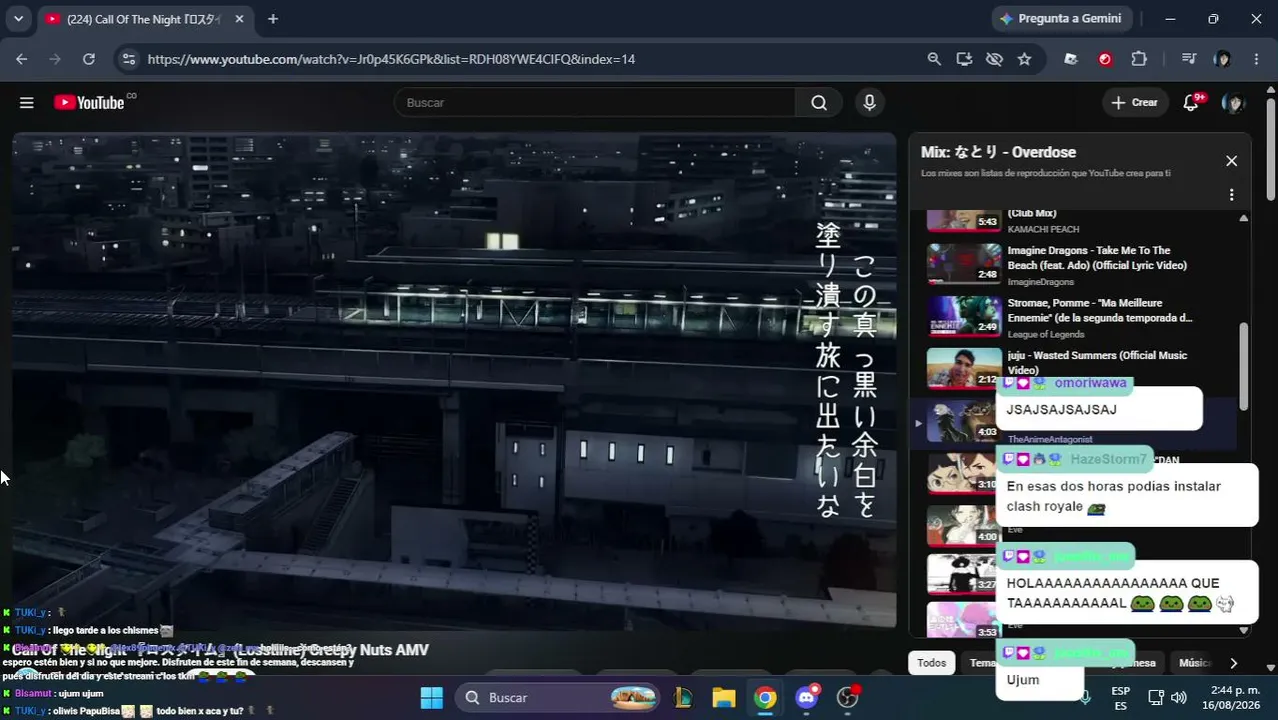This screenshot has height=720, width=1278.
Task: Open YouTube notifications bell
Action: click(1191, 102)
